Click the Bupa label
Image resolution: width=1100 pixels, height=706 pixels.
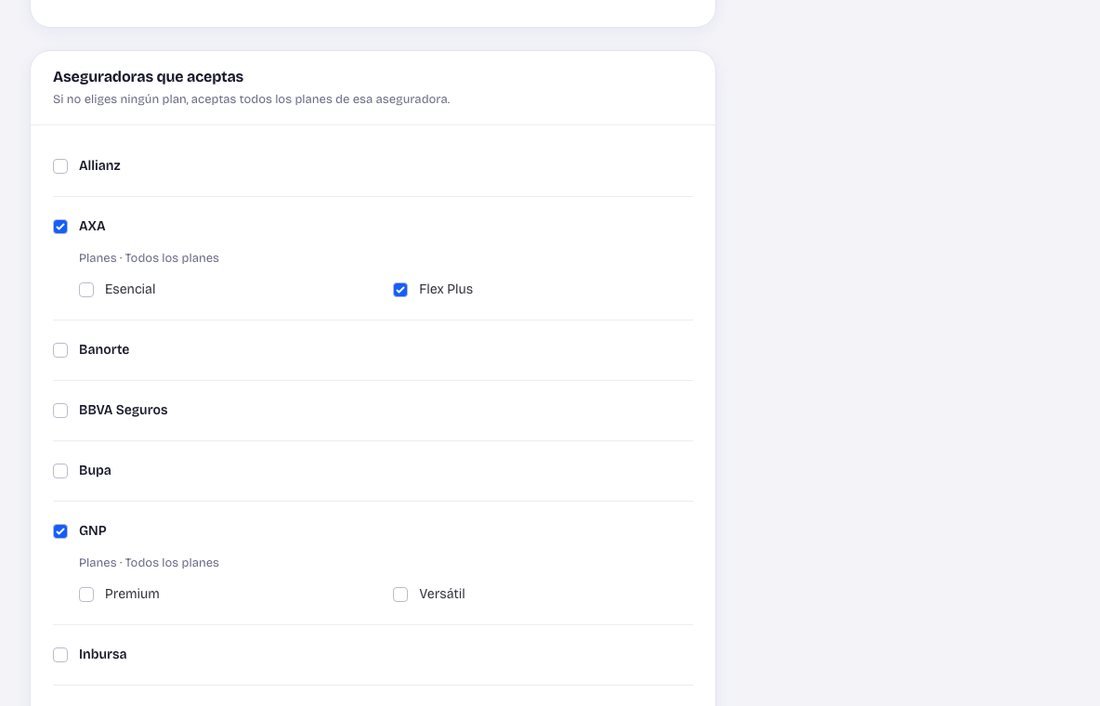click(95, 470)
